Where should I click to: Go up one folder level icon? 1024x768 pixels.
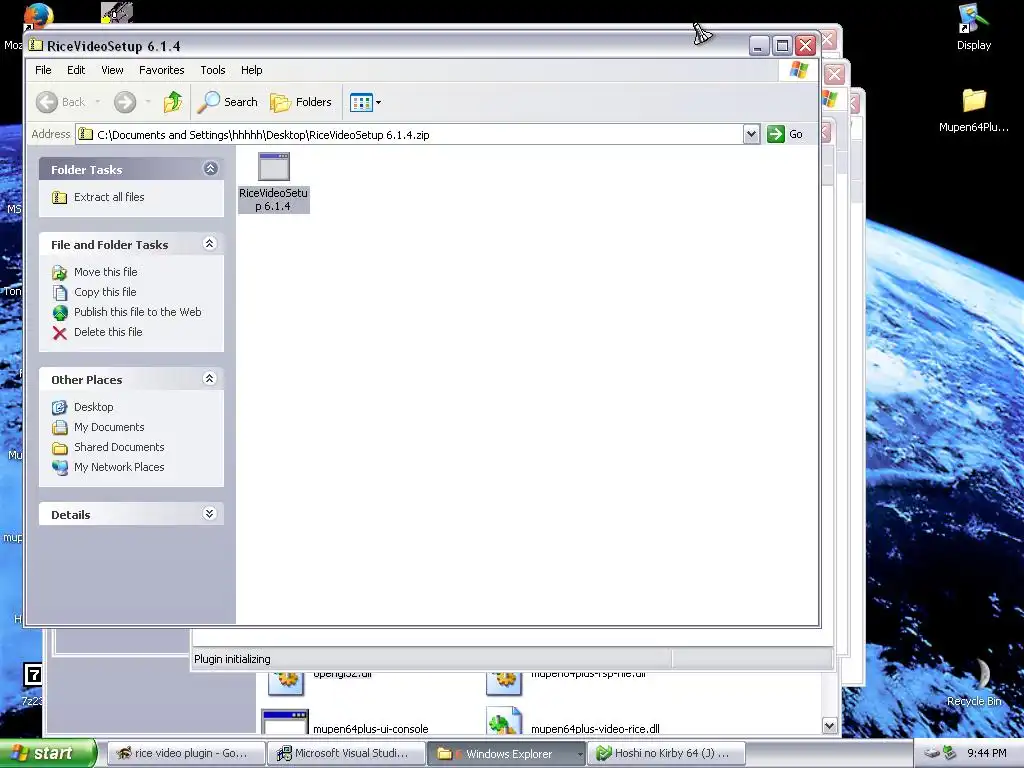173,102
